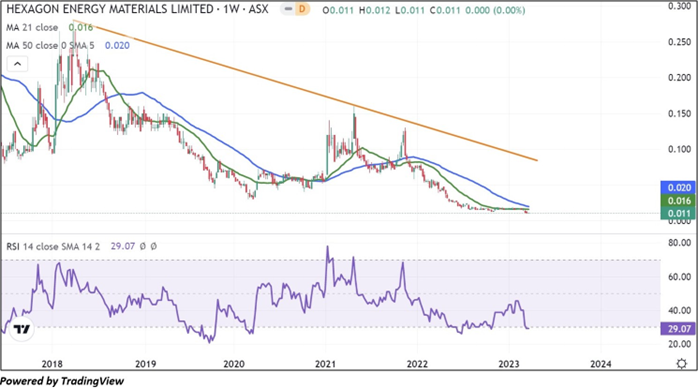Click the 2023 time axis label
698x388 pixels.
pos(509,364)
